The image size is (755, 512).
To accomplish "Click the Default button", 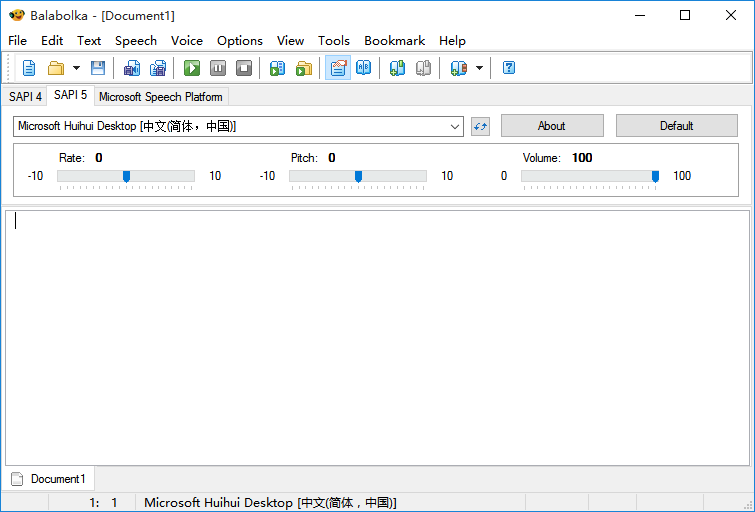I will coord(677,126).
